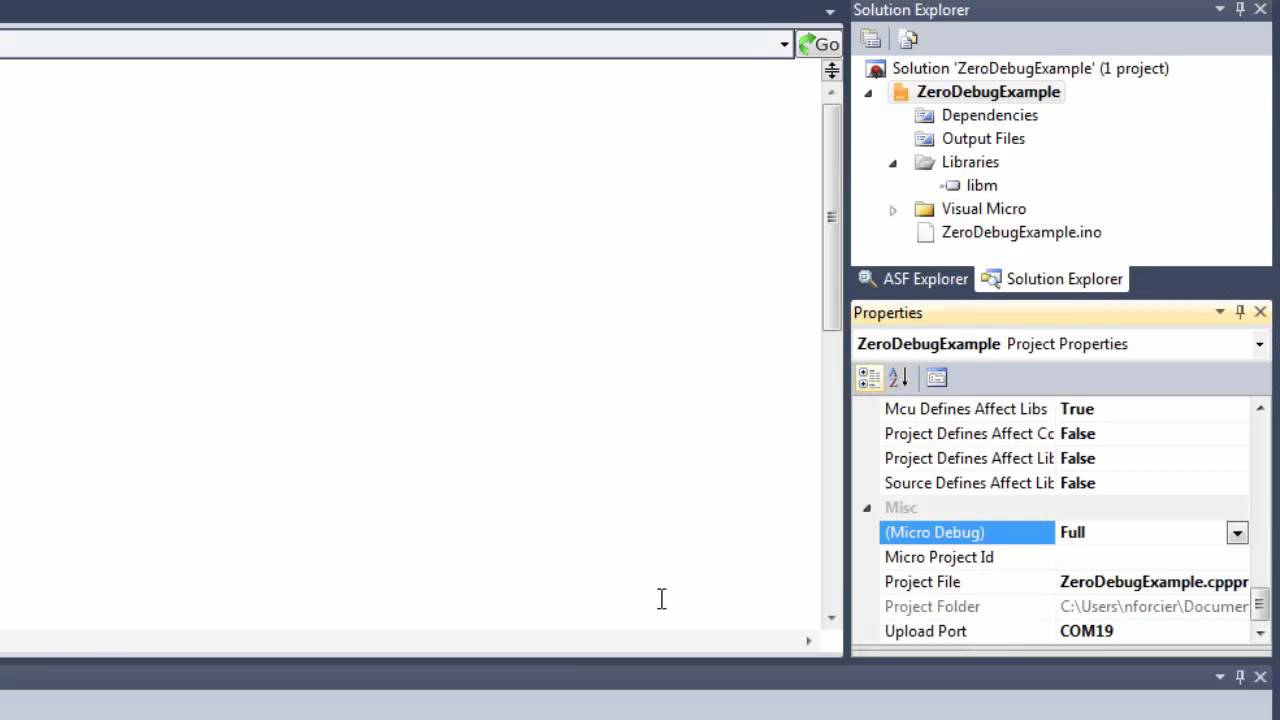1280x720 pixels.
Task: Click editor vertical scrollbar thumb
Action: [x=831, y=217]
